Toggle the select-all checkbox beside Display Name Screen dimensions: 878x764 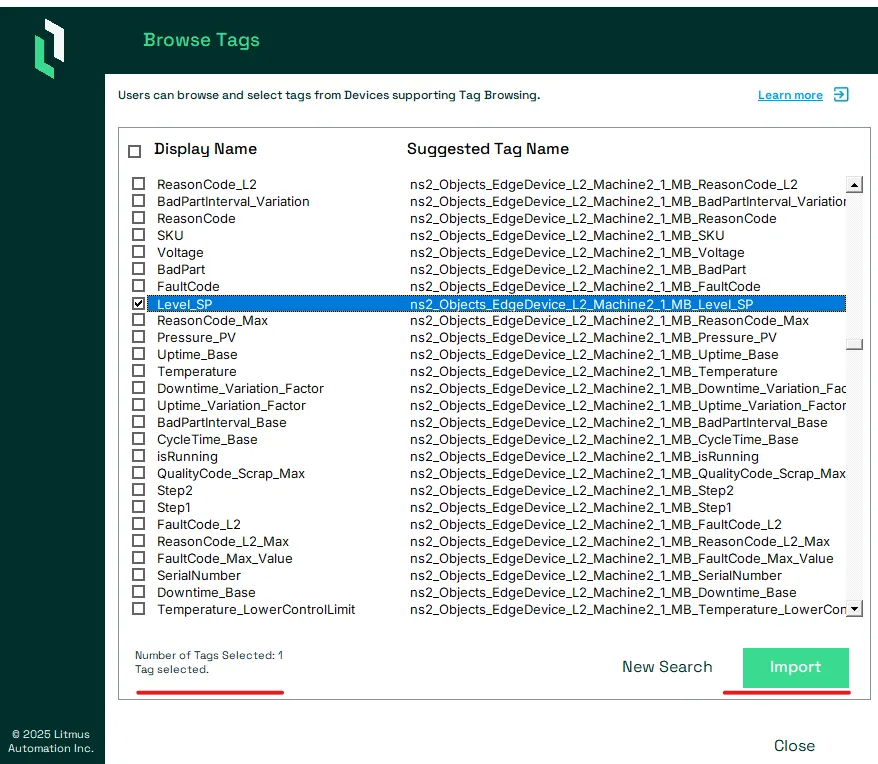pyautogui.click(x=134, y=151)
